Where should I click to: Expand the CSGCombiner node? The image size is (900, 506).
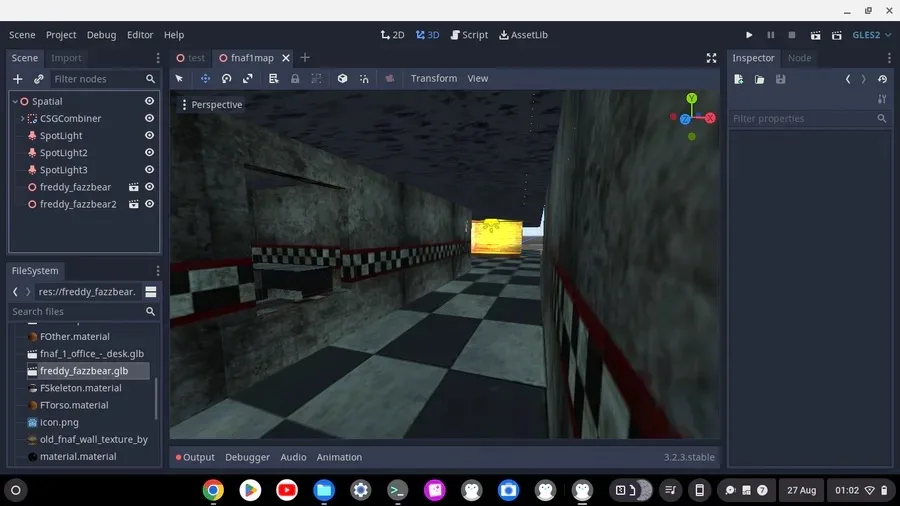[22, 119]
